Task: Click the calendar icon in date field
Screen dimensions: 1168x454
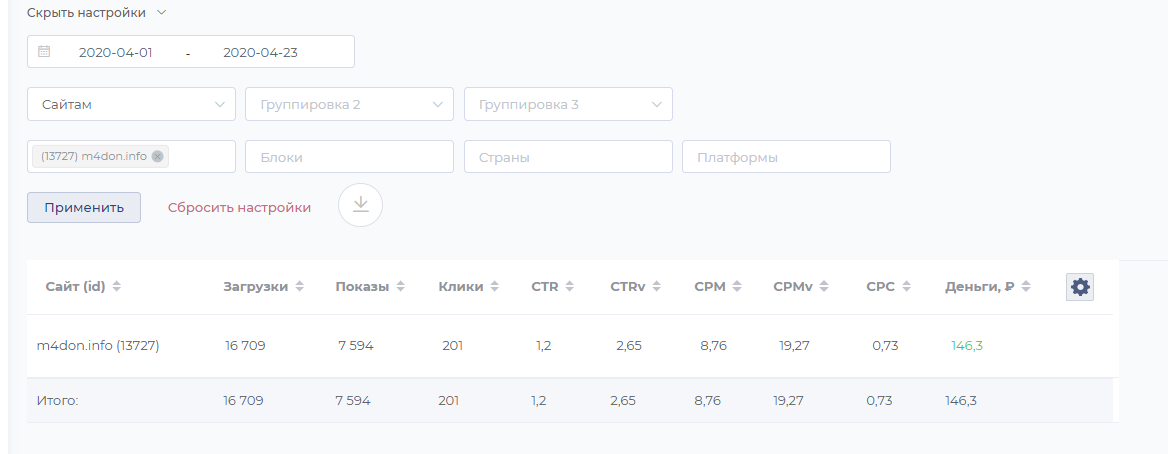Action: pyautogui.click(x=44, y=51)
